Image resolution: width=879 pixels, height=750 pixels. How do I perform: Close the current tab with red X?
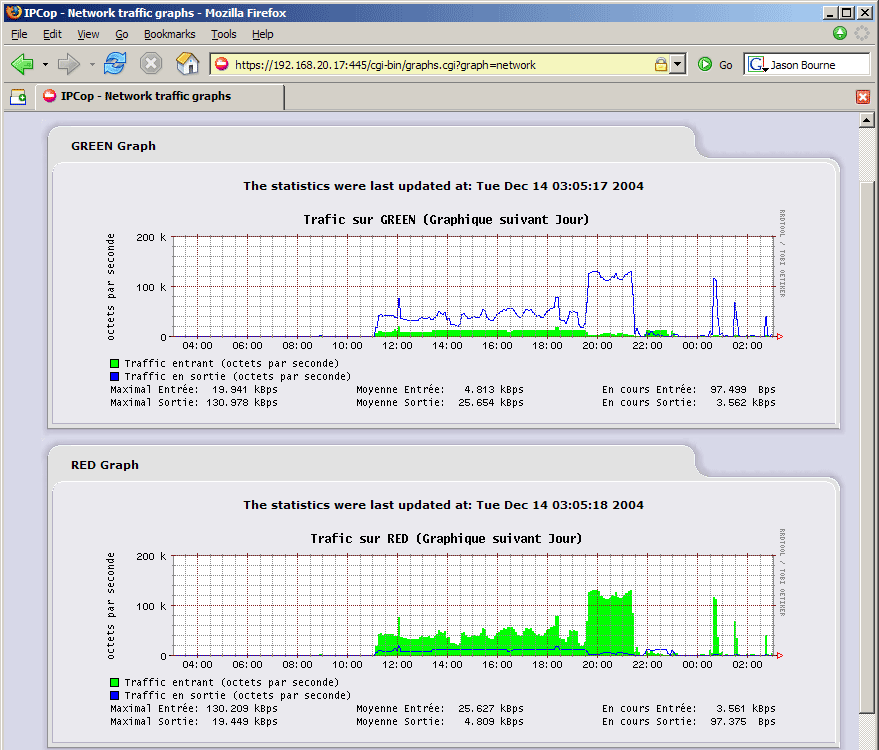click(x=863, y=97)
